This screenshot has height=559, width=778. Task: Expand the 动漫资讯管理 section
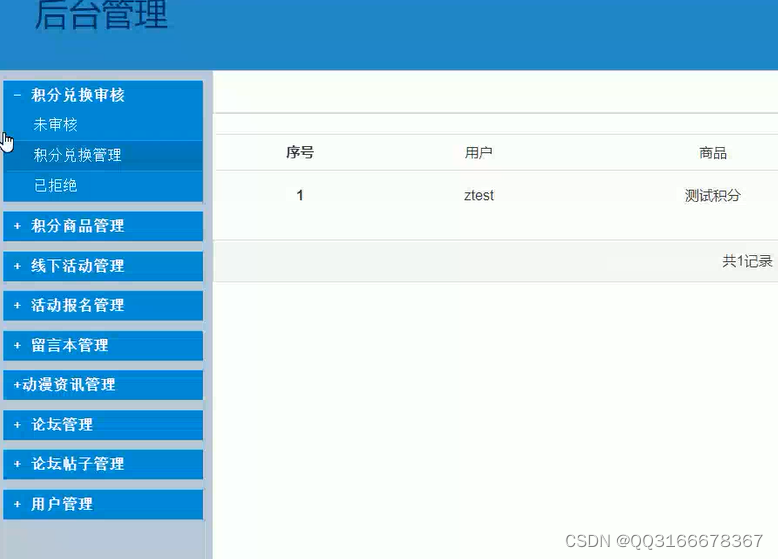point(103,385)
